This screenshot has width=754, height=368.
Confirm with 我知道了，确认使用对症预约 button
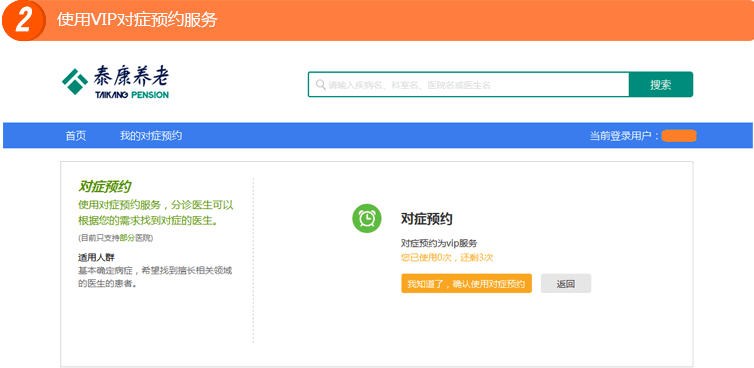pos(466,284)
